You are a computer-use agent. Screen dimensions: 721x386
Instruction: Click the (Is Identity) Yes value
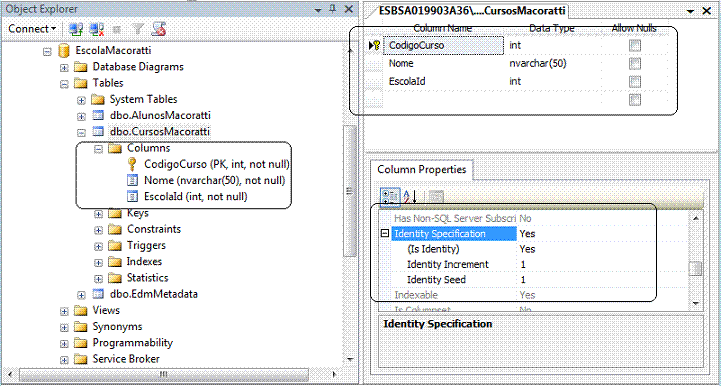527,249
